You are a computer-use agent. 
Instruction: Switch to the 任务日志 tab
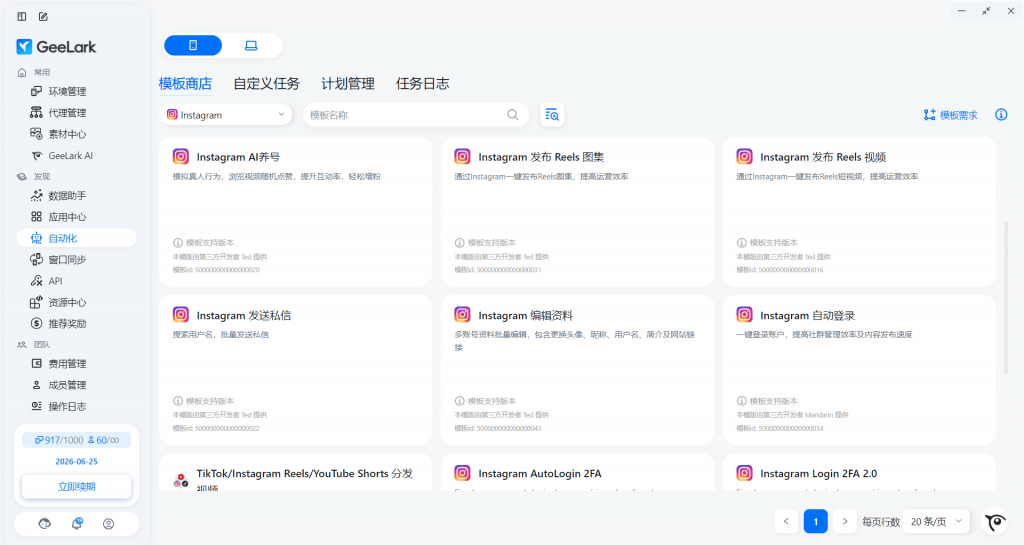pyautogui.click(x=422, y=84)
